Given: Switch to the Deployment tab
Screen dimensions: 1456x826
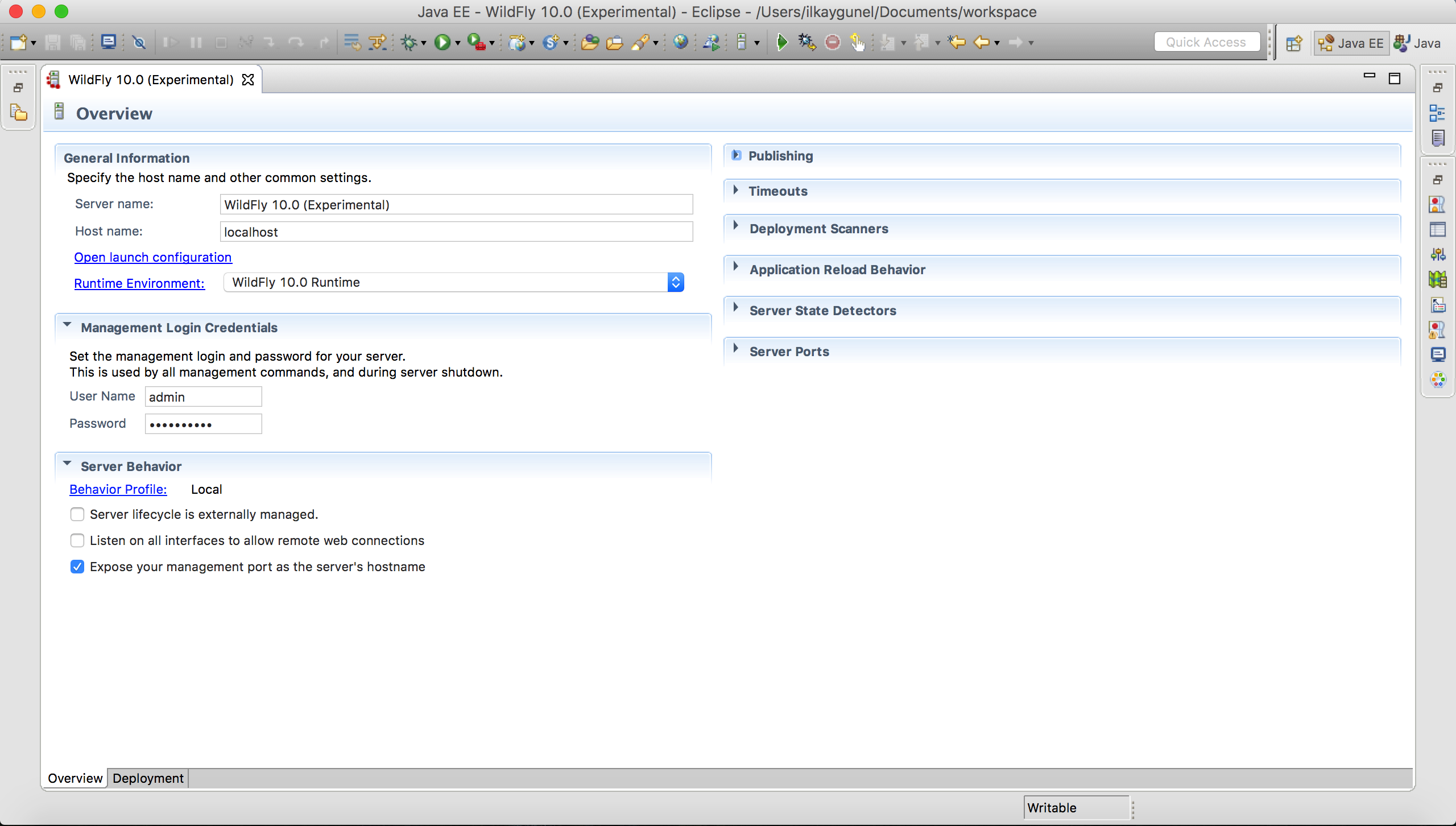Looking at the screenshot, I should pos(148,778).
